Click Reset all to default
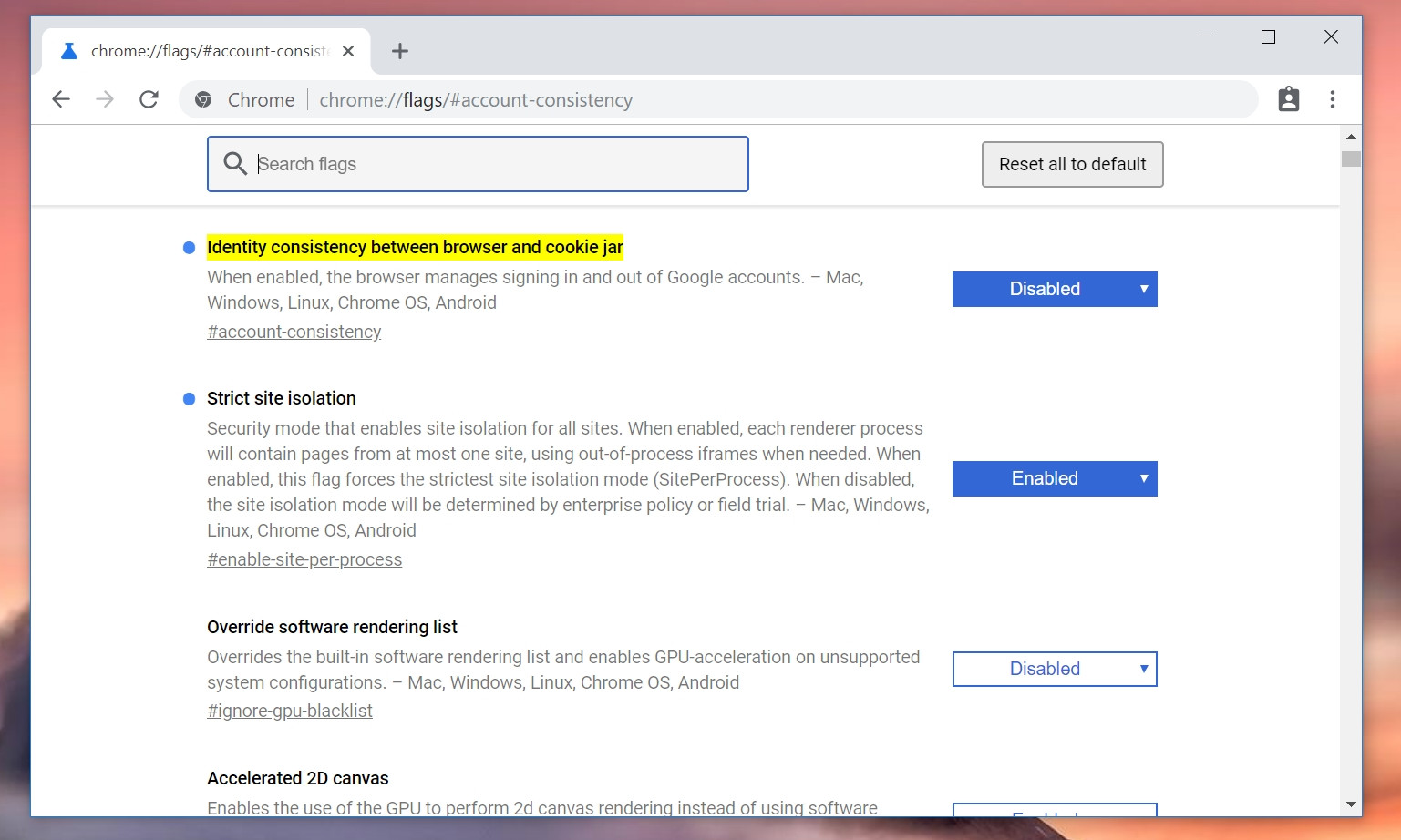1401x840 pixels. (1072, 164)
